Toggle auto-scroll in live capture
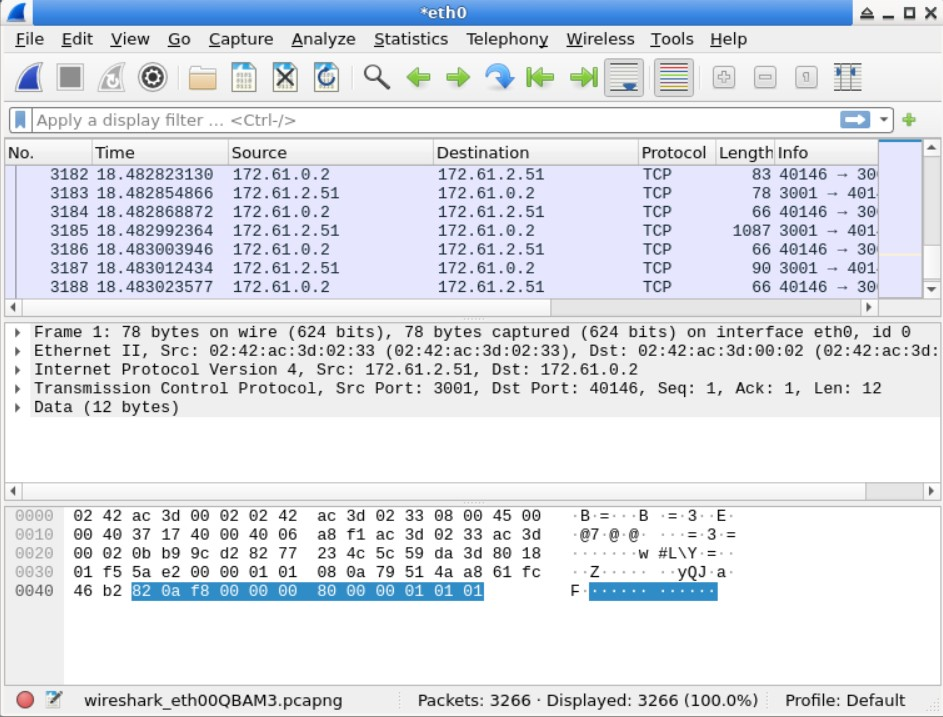943x717 pixels. 624,77
